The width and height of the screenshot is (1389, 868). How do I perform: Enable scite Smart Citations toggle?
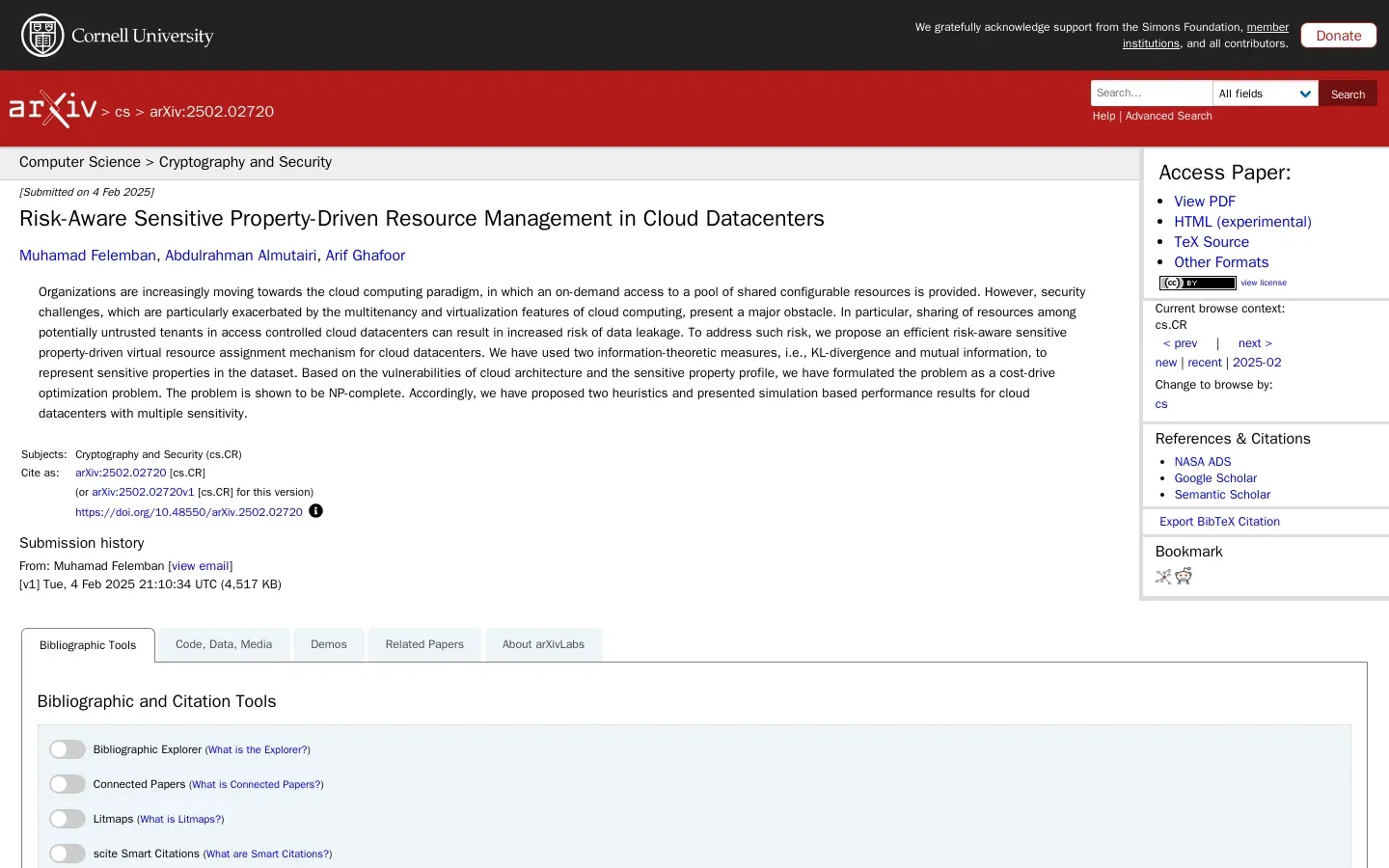[x=68, y=854]
